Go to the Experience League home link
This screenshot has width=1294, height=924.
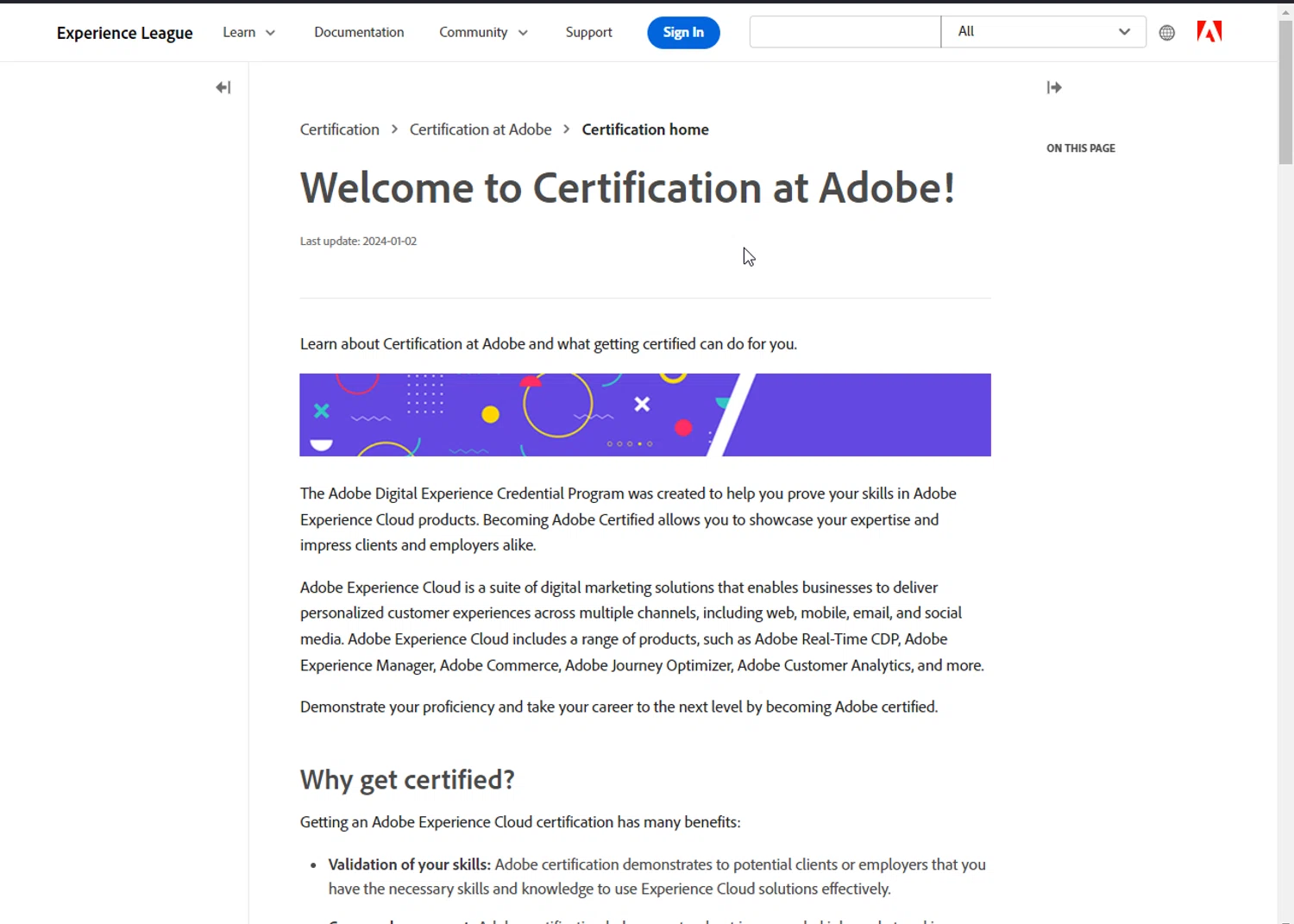coord(125,33)
